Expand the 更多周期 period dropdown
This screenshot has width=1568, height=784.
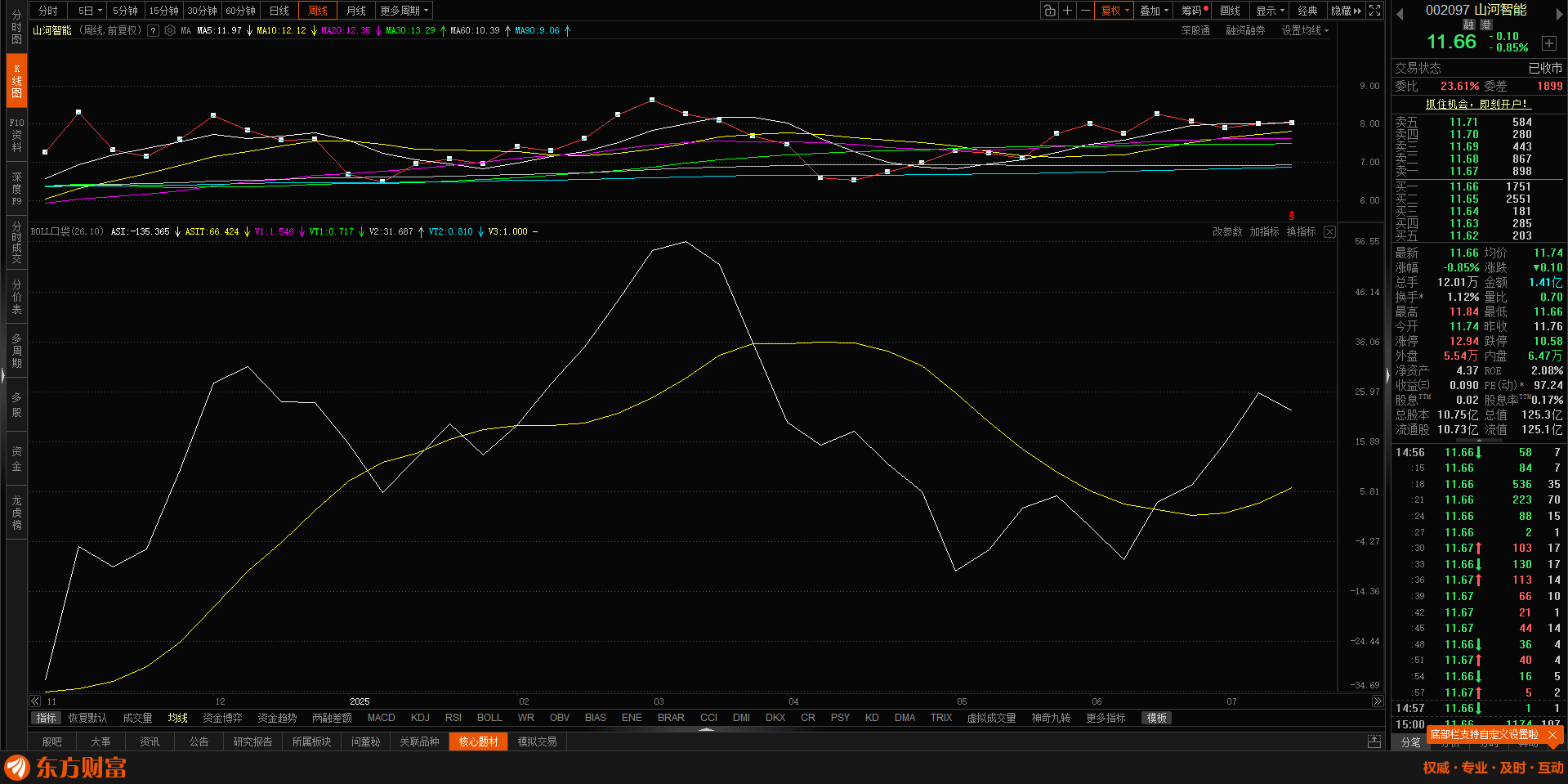(x=404, y=11)
